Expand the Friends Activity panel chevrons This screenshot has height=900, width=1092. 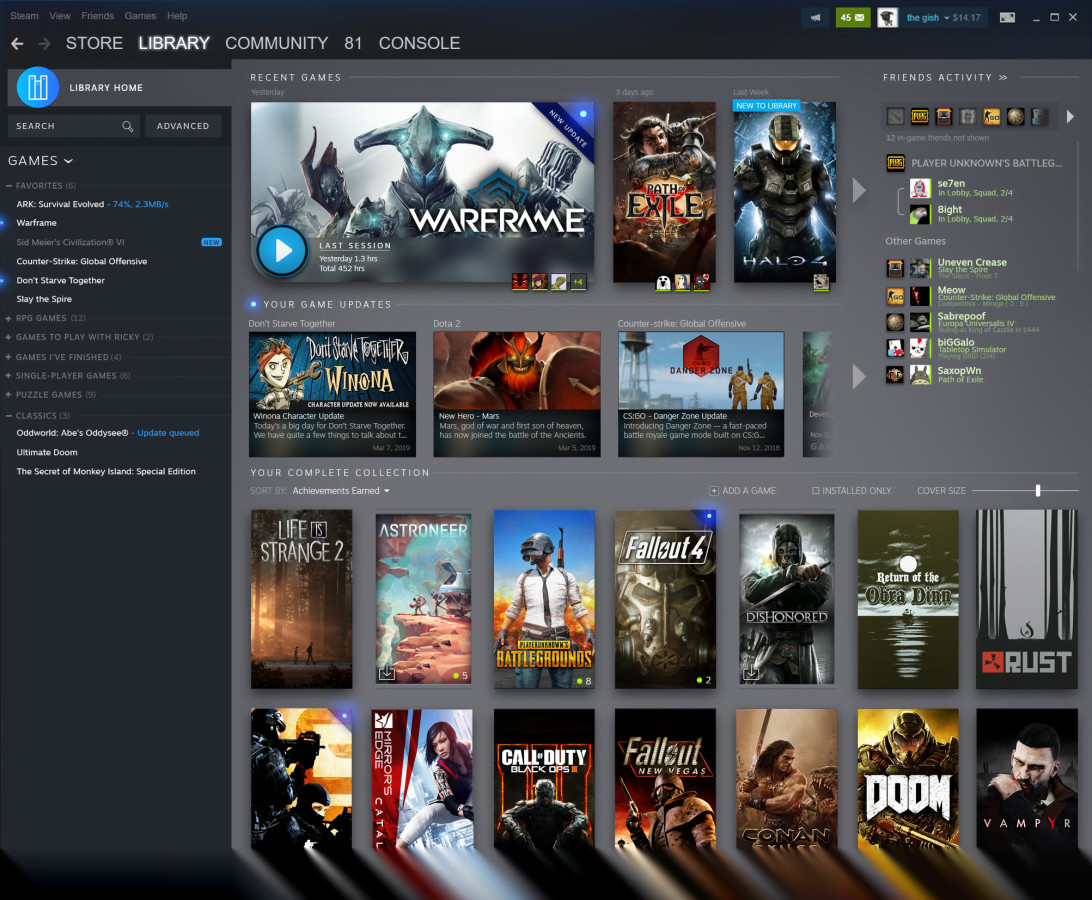1003,78
